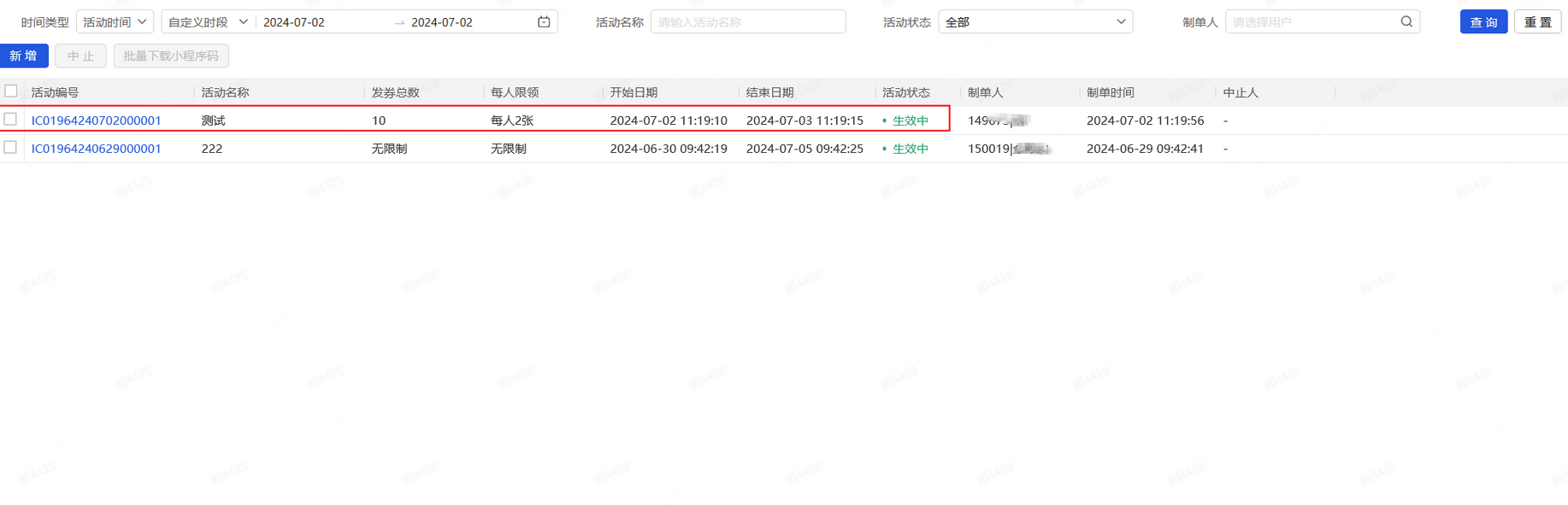Image resolution: width=1568 pixels, height=505 pixels.
Task: Click the 查询 button
Action: pyautogui.click(x=1483, y=21)
